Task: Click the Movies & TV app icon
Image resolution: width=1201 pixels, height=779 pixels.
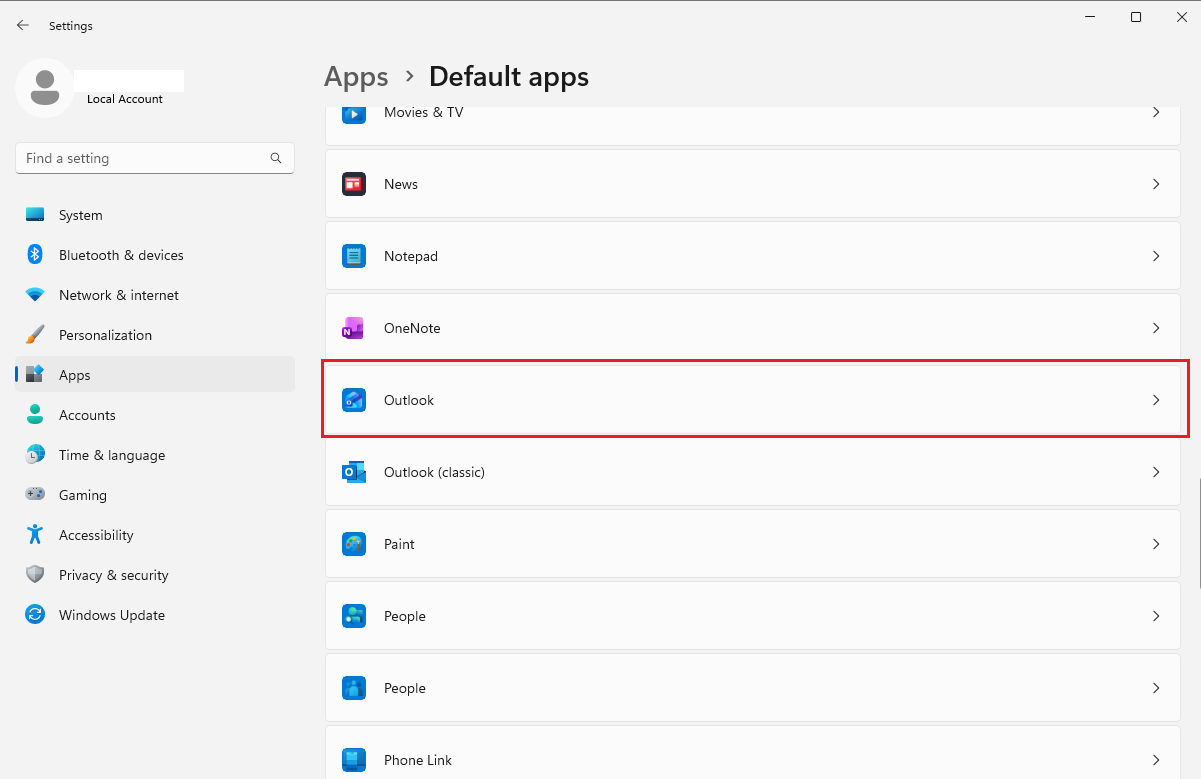Action: 354,114
